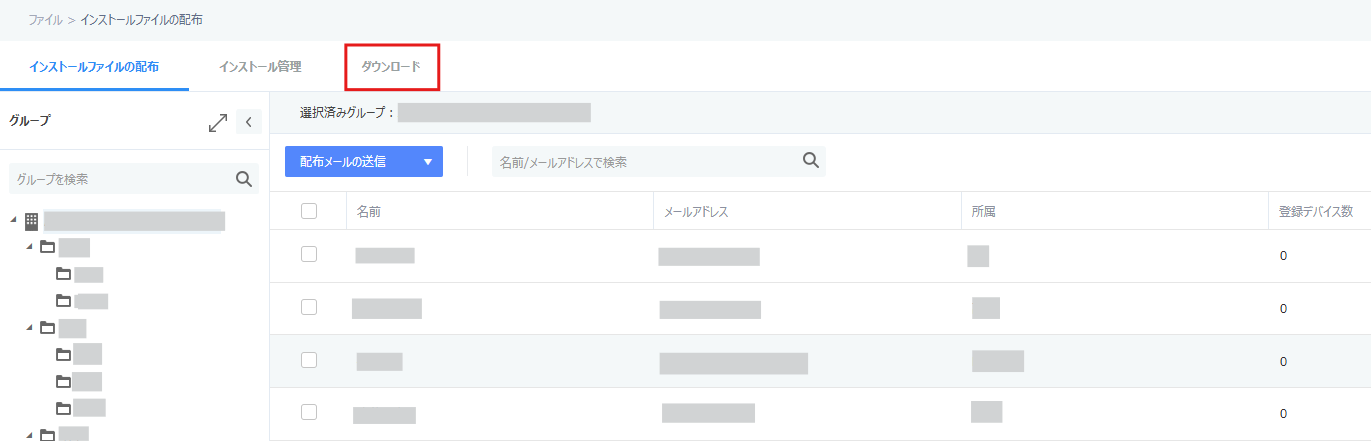Select the second top-level folder icon in tree
The image size is (1371, 441).
tap(47, 327)
